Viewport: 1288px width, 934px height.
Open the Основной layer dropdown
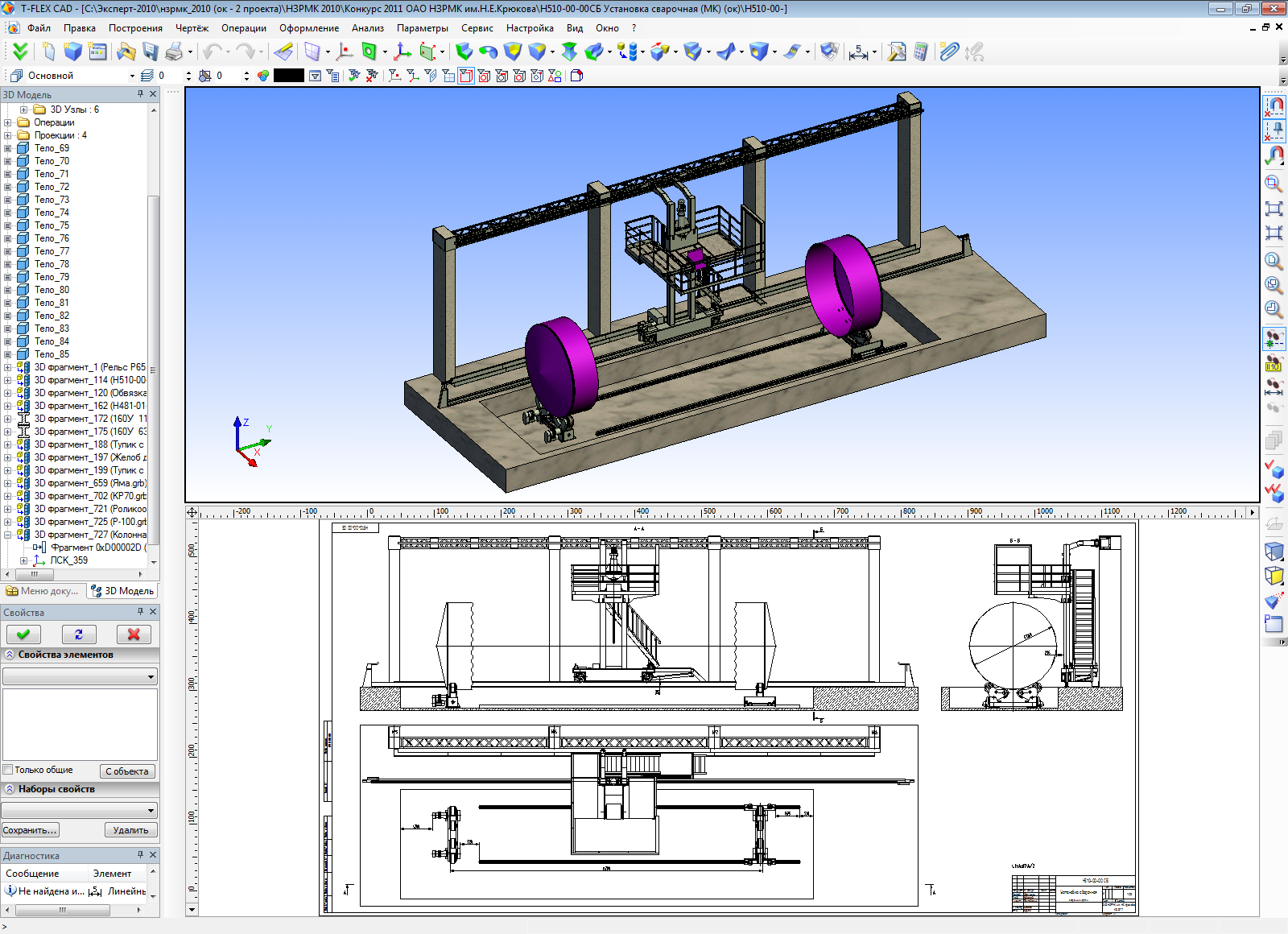[x=132, y=76]
